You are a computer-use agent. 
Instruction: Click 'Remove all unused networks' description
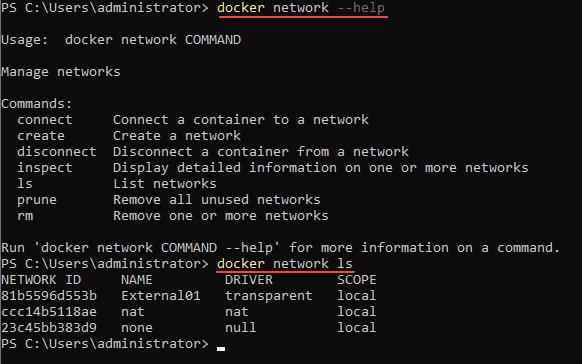pos(217,200)
